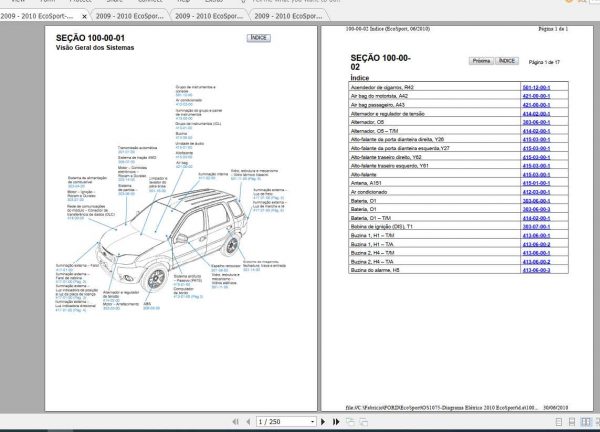Click the Air bag label in the diagram
Image resolution: width=600 pixels, height=432 pixels.
182,163
